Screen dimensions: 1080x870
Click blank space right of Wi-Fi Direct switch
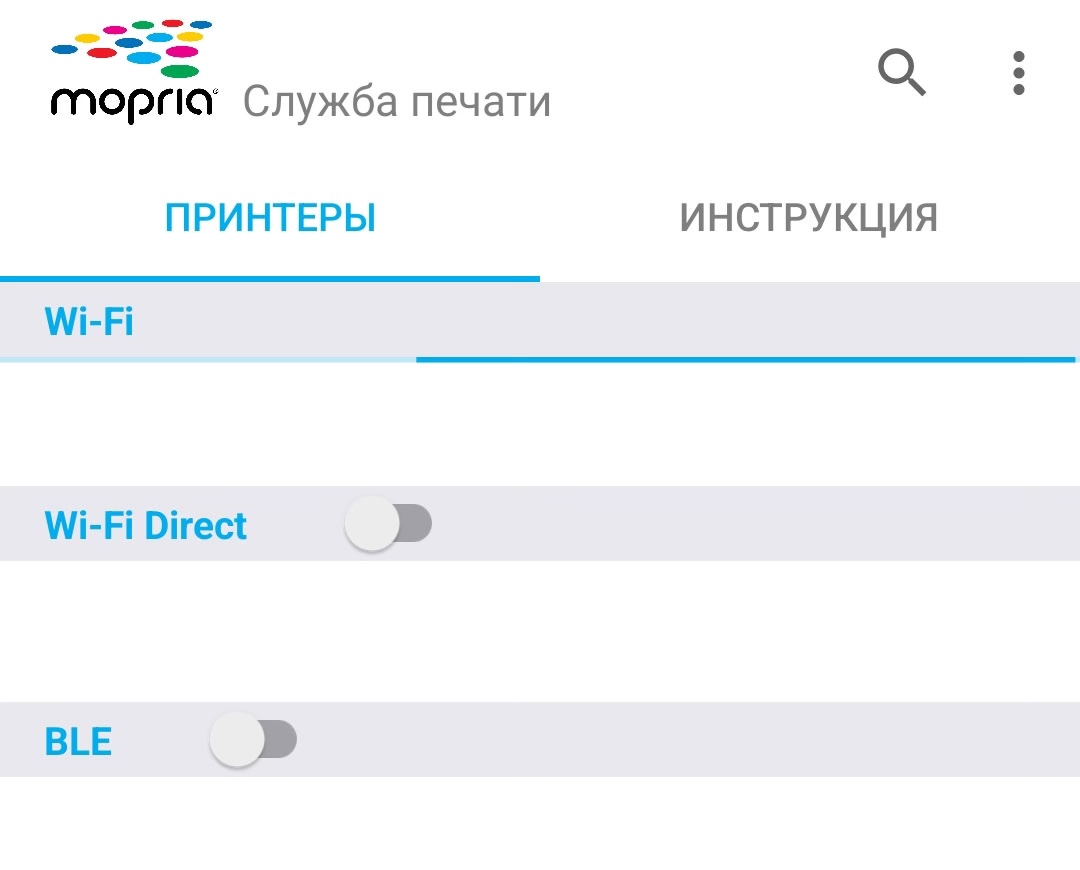click(x=750, y=524)
